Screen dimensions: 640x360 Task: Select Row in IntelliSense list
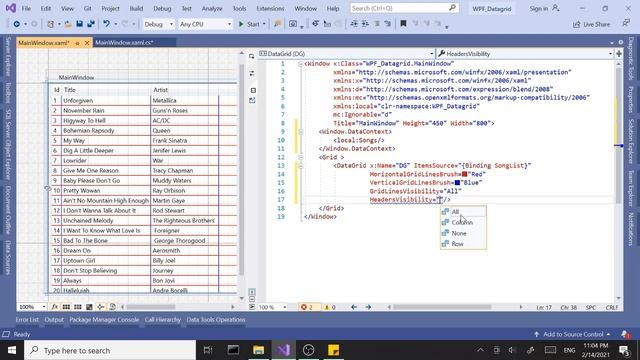pos(463,244)
